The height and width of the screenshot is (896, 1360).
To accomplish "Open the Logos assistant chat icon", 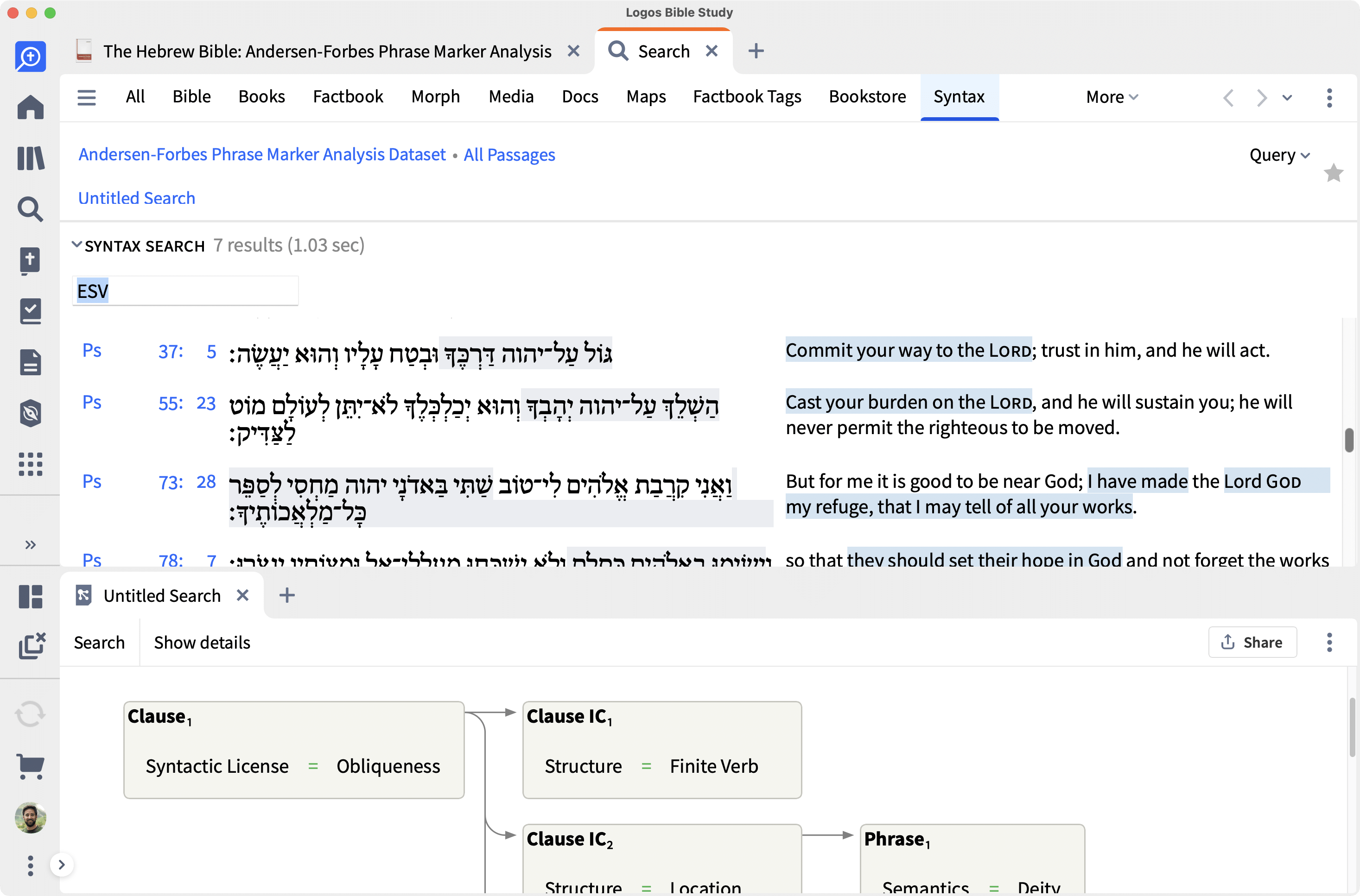I will tap(30, 56).
